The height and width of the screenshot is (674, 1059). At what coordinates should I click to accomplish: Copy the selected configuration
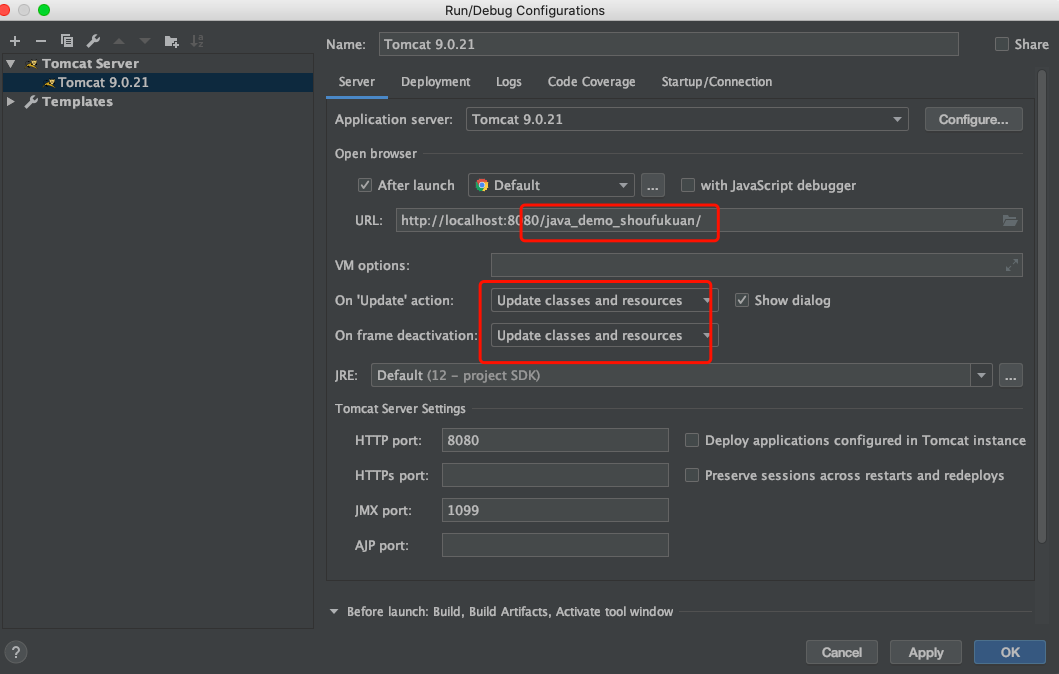tap(67, 41)
